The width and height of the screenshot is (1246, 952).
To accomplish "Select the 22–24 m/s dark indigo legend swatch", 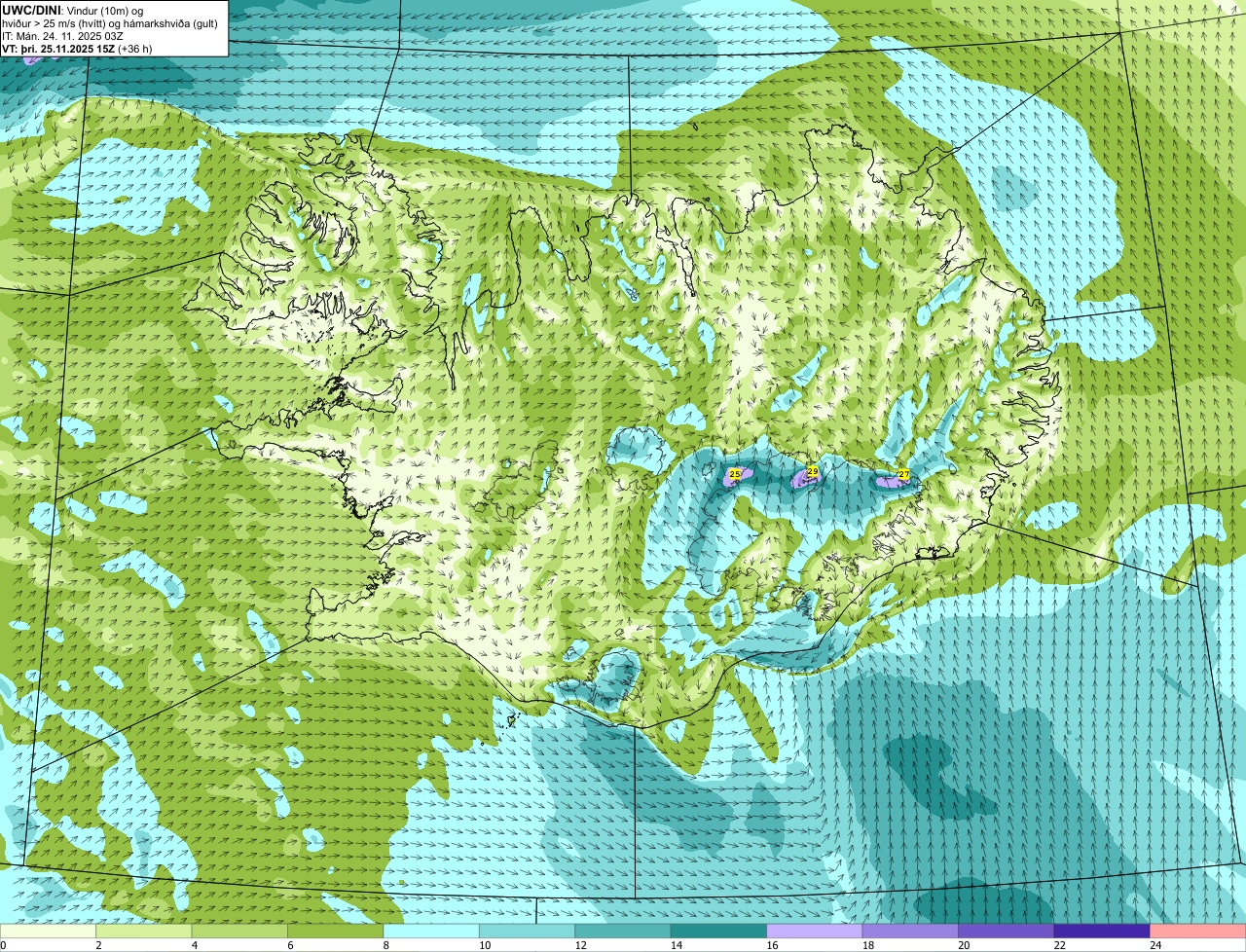I will 1102,931.
